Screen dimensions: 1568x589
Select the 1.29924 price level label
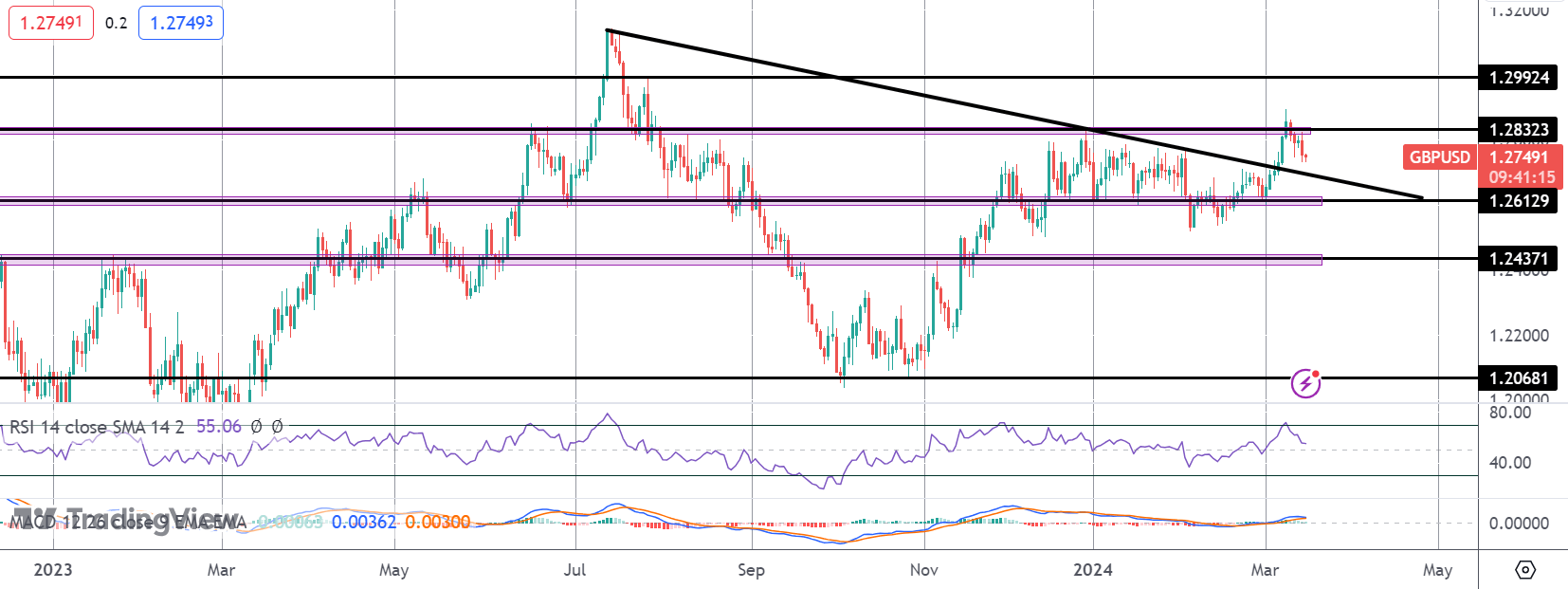tap(1517, 77)
